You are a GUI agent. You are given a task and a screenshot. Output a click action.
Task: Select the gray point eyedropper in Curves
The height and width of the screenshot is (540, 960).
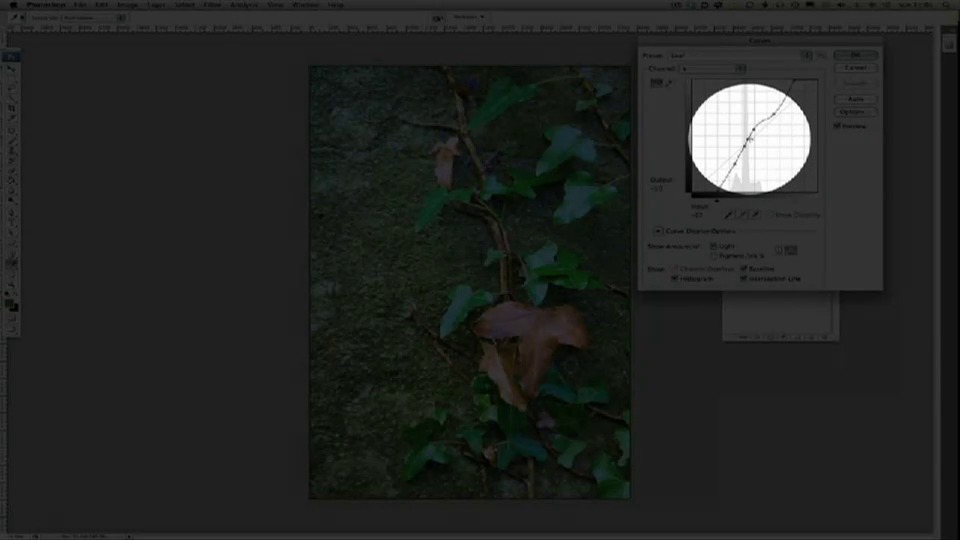click(742, 215)
